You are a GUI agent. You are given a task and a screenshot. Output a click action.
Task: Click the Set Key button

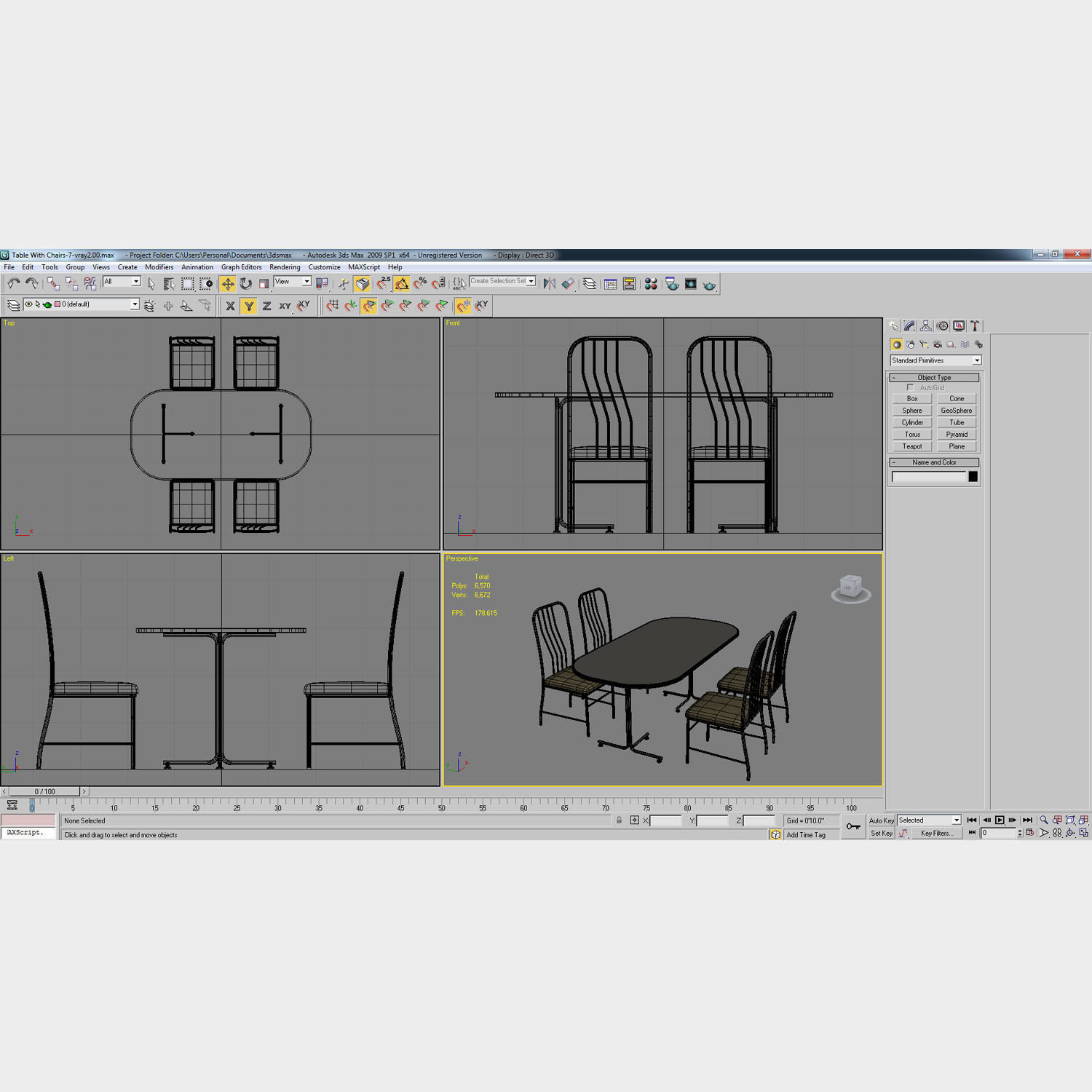point(881,833)
